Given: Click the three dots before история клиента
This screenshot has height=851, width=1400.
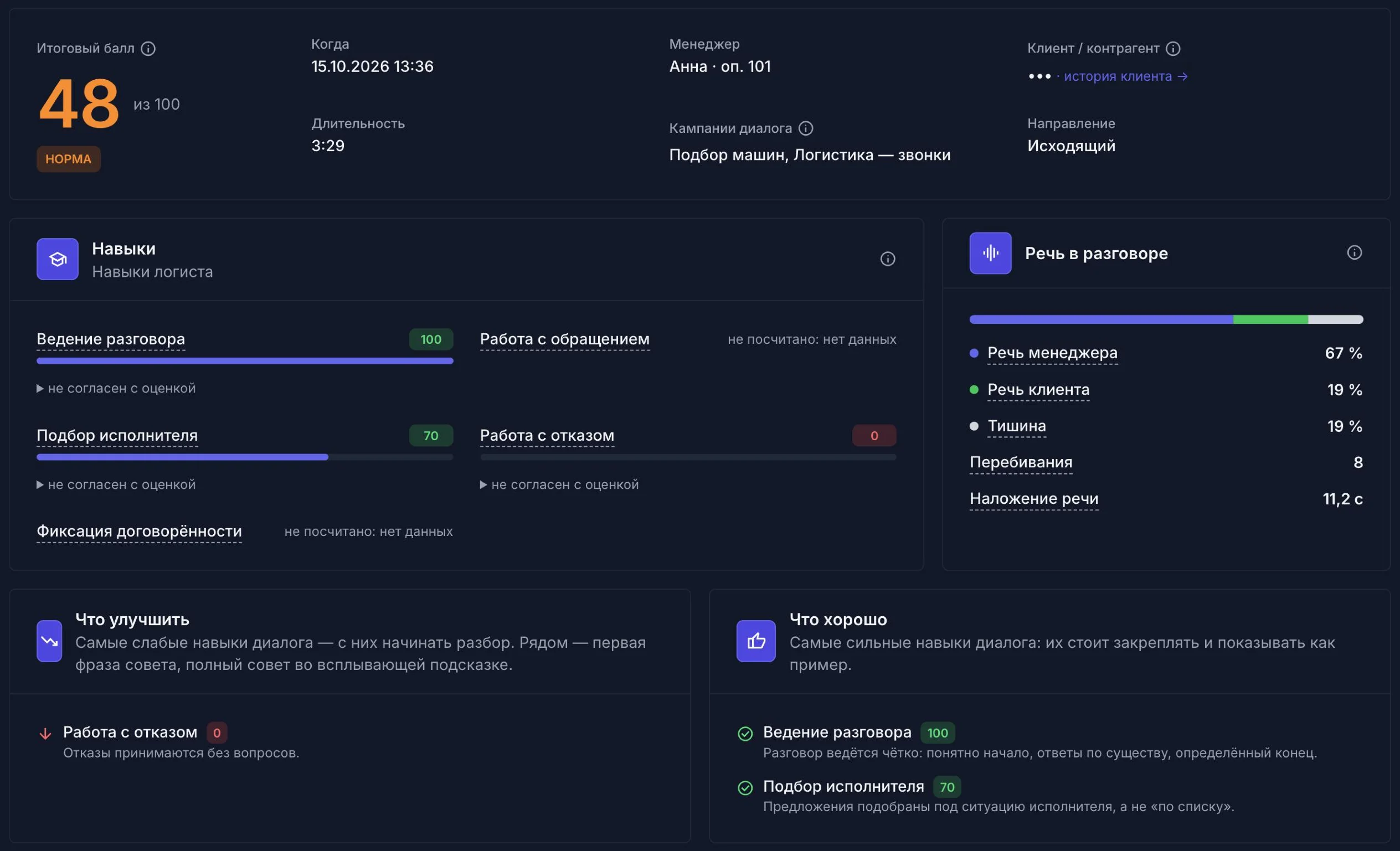Looking at the screenshot, I should click(x=1040, y=76).
